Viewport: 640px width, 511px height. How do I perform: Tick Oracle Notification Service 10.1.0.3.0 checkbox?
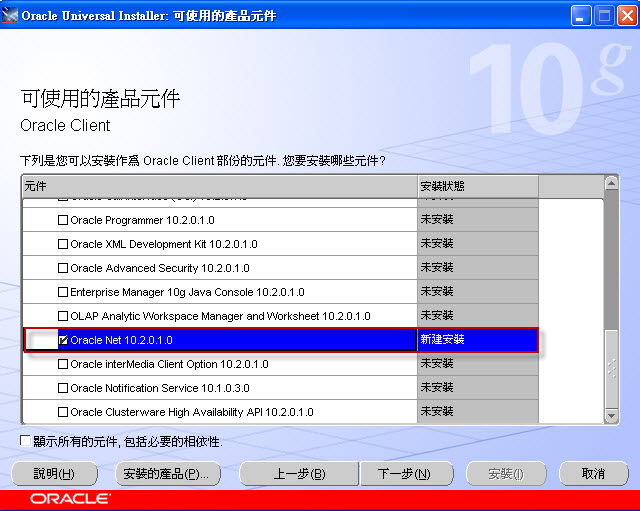coord(63,388)
